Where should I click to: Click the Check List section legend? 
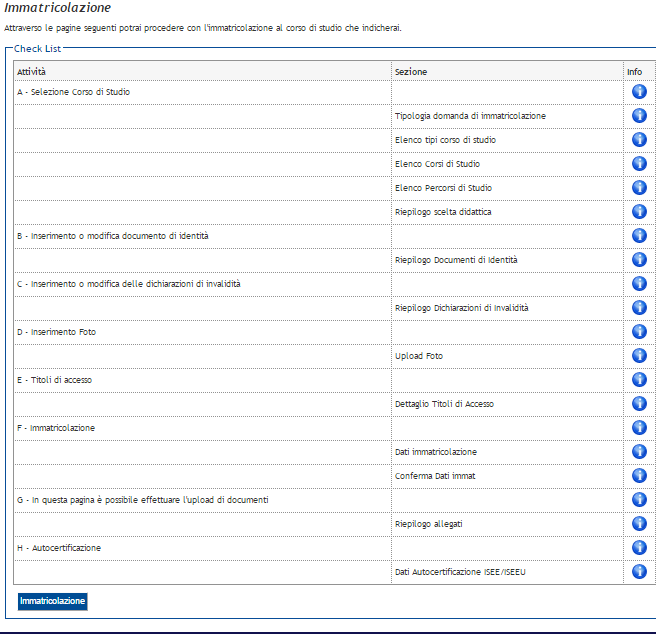coord(37,49)
